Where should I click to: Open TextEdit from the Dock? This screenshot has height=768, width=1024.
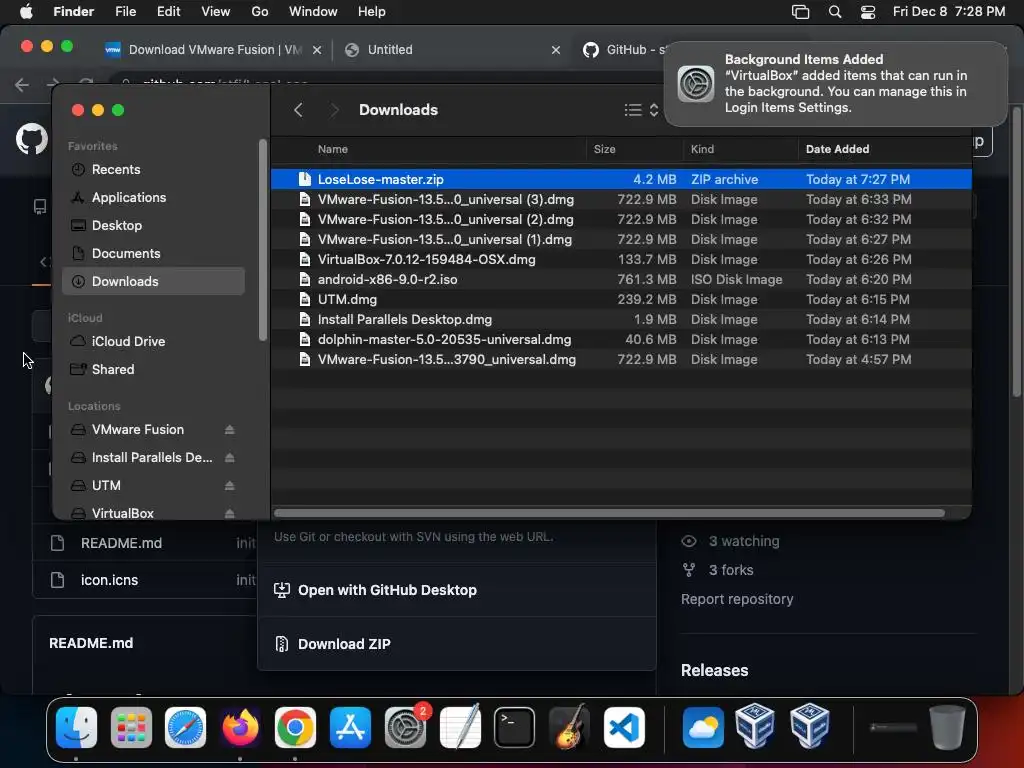[x=460, y=727]
